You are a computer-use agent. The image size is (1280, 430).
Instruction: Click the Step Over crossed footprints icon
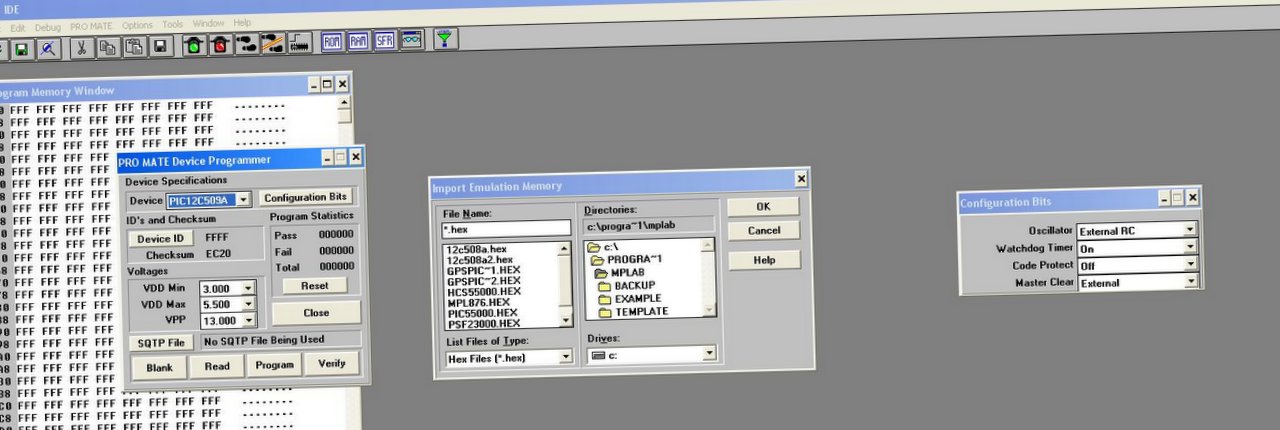[273, 43]
